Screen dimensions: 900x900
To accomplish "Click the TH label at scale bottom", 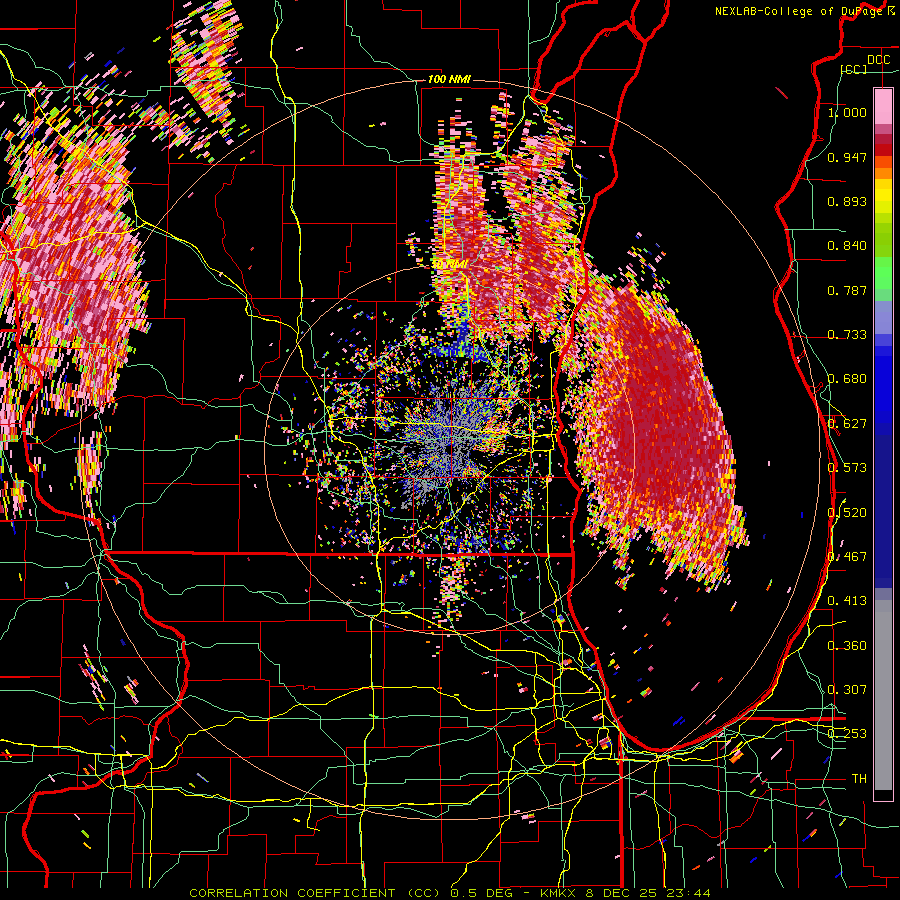I will pyautogui.click(x=859, y=779).
